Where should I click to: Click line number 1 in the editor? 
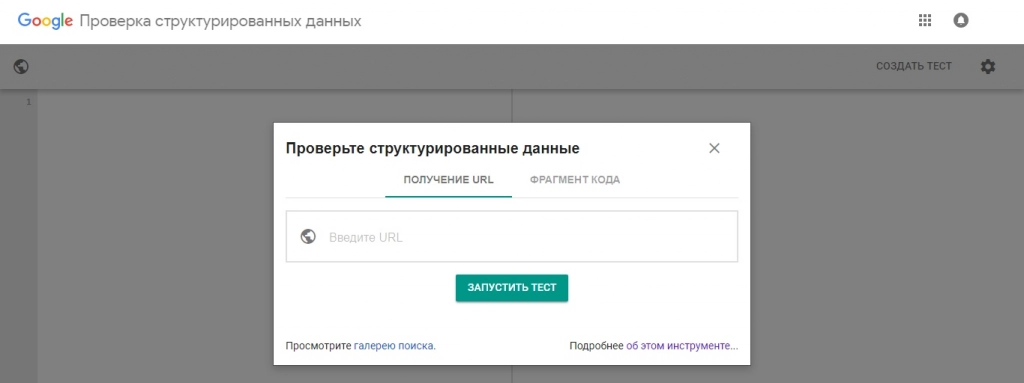tap(28, 103)
